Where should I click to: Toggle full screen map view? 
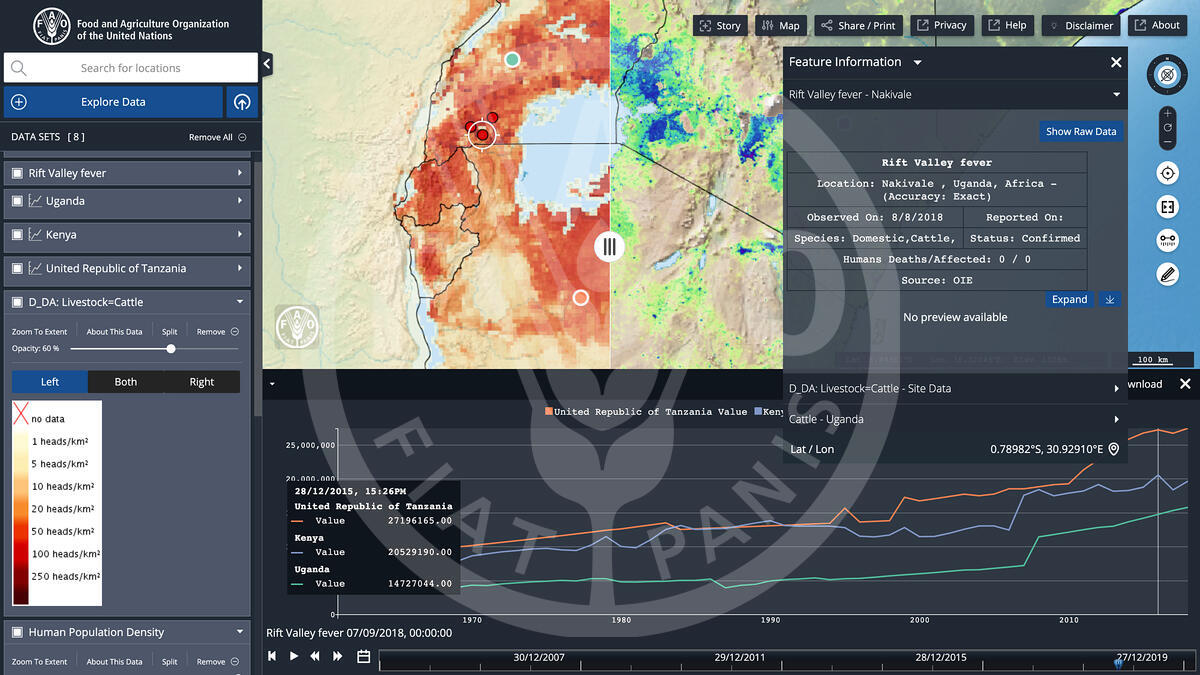(x=1167, y=207)
